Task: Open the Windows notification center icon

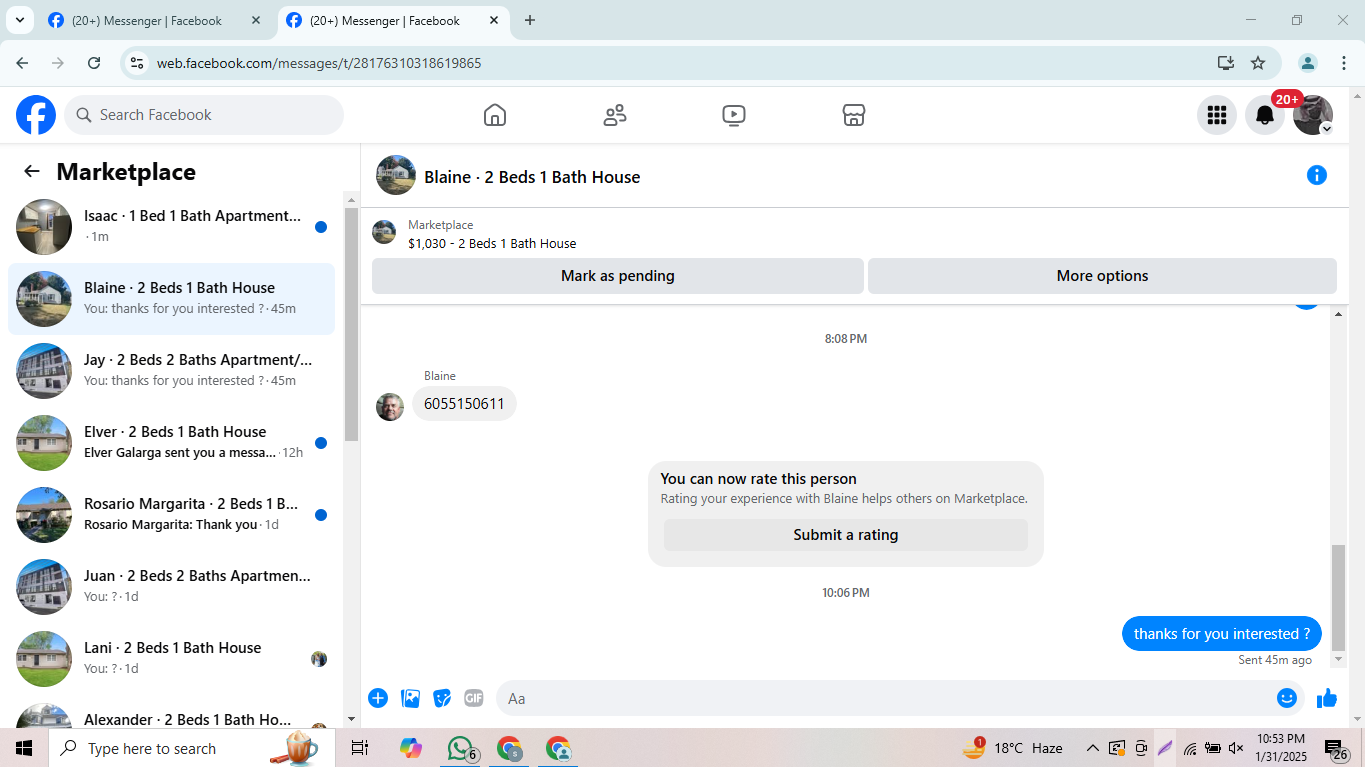Action: (1336, 748)
